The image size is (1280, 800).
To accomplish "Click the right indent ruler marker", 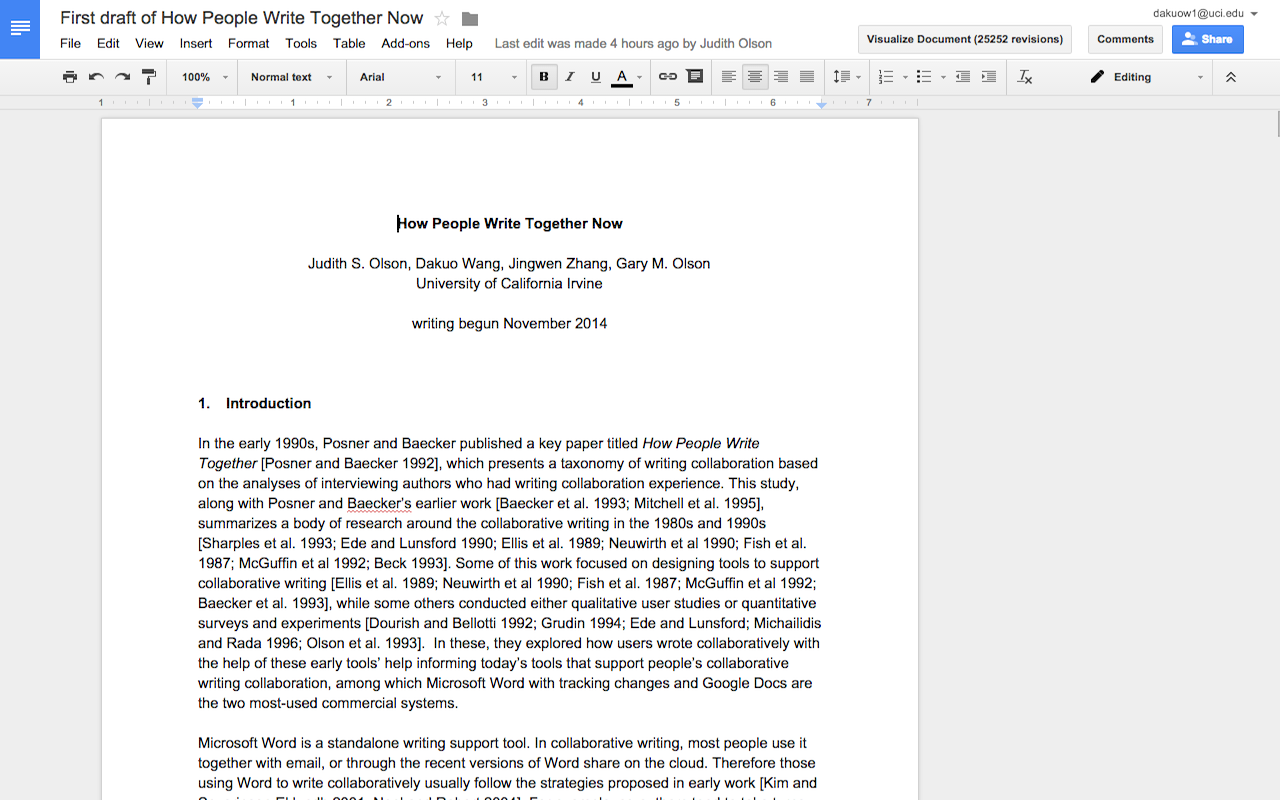I will click(x=821, y=104).
